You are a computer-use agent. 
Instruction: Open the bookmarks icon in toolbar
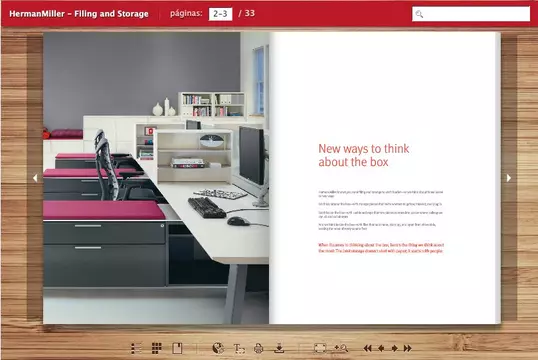[x=177, y=348]
